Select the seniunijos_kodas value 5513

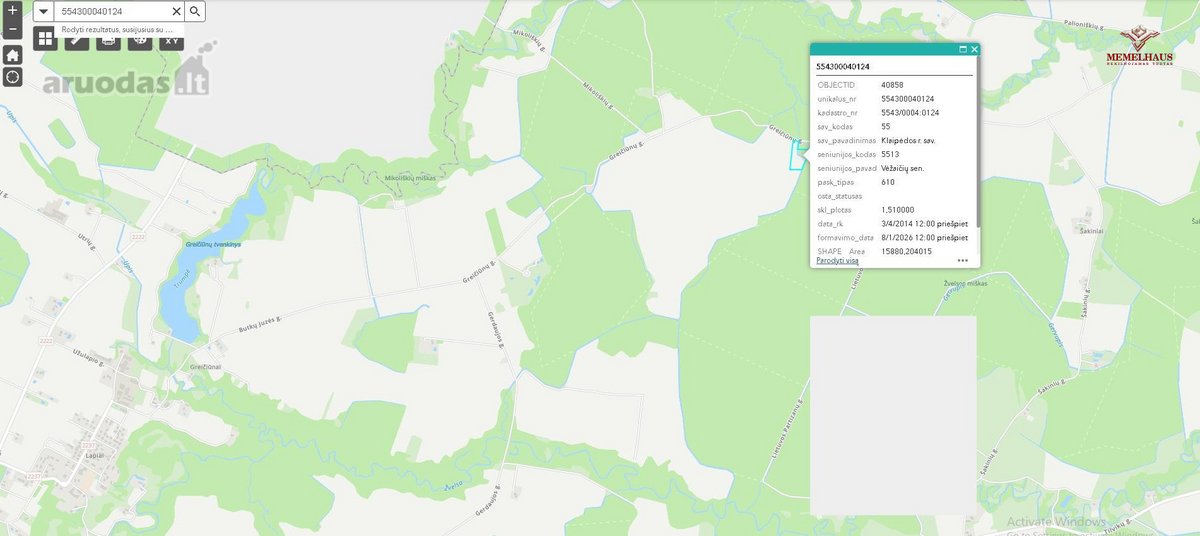pos(890,155)
